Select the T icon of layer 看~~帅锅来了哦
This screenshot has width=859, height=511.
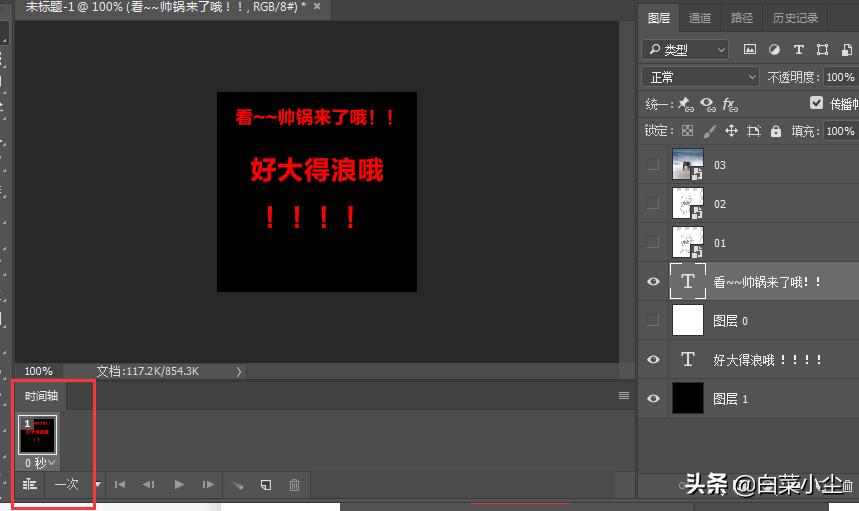(x=688, y=282)
